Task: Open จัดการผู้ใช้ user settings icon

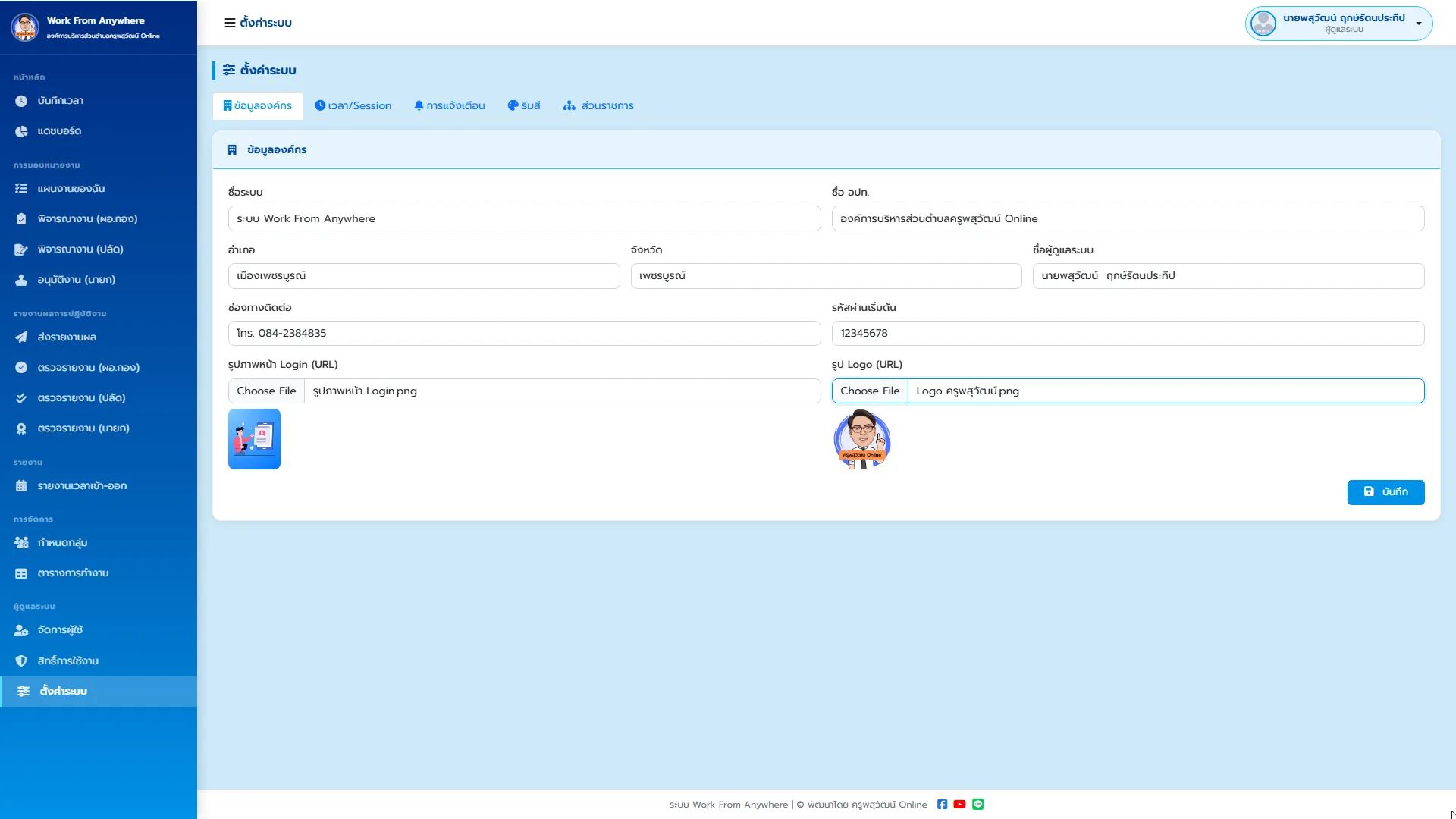Action: (21, 630)
